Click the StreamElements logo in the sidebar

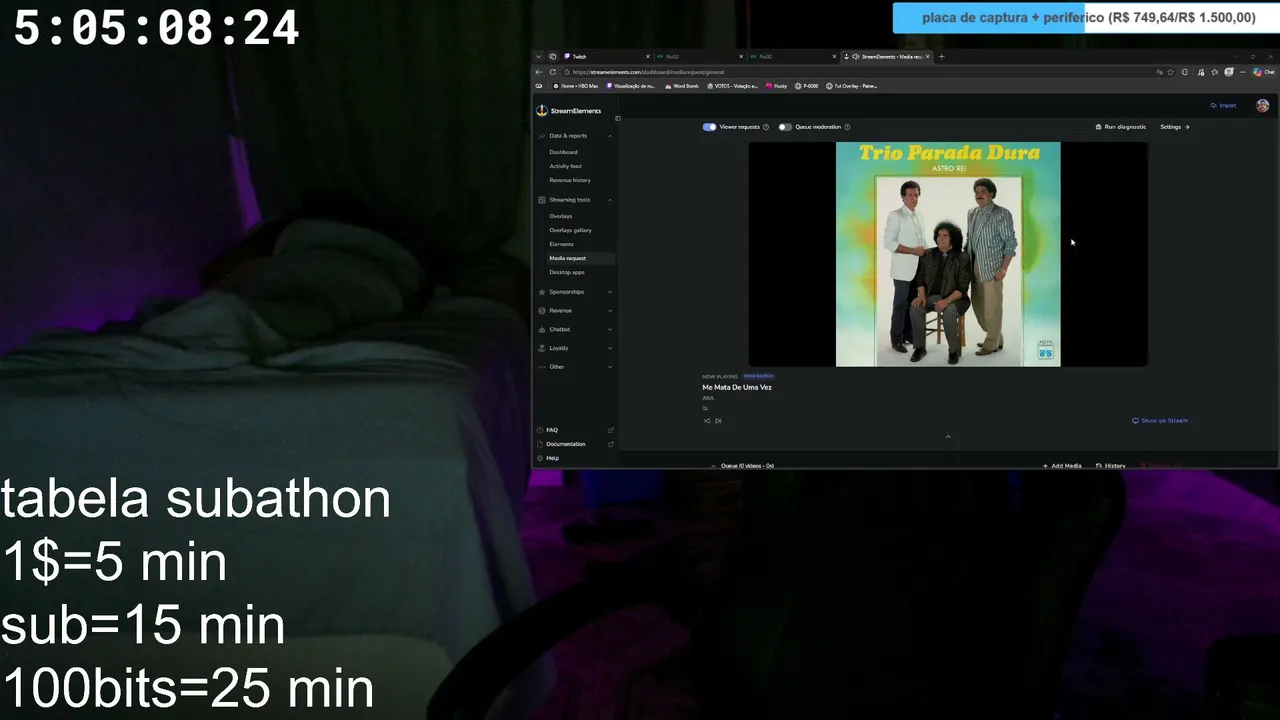click(569, 111)
